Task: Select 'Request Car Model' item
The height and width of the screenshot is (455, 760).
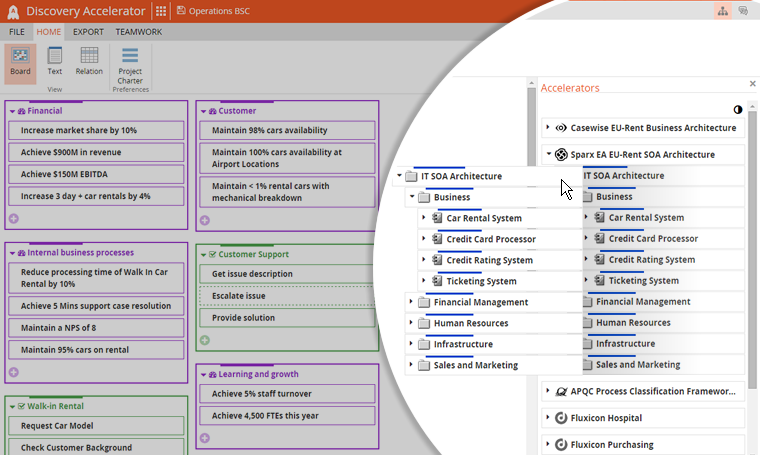Action: tap(96, 426)
